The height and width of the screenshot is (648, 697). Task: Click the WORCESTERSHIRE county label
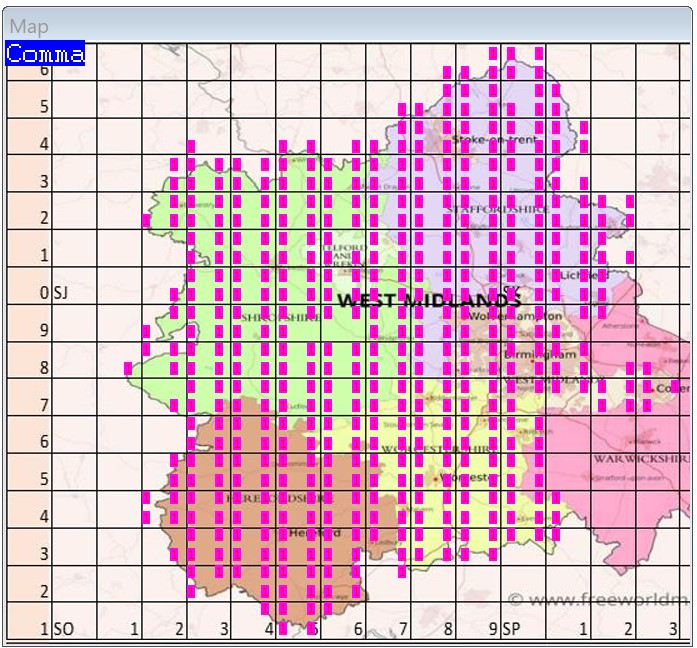pyautogui.click(x=440, y=449)
